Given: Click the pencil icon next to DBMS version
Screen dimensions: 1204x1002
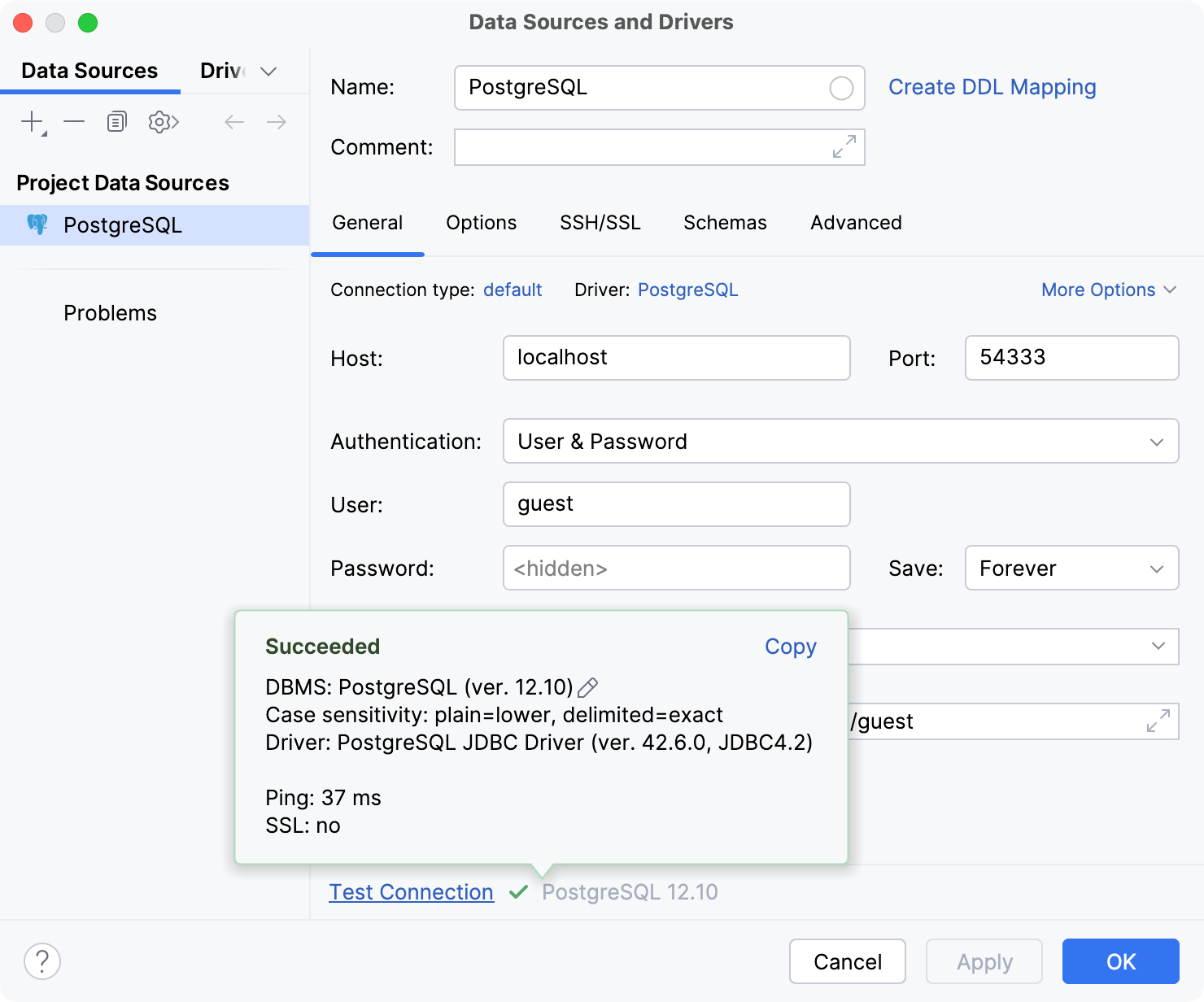Looking at the screenshot, I should coord(587,688).
